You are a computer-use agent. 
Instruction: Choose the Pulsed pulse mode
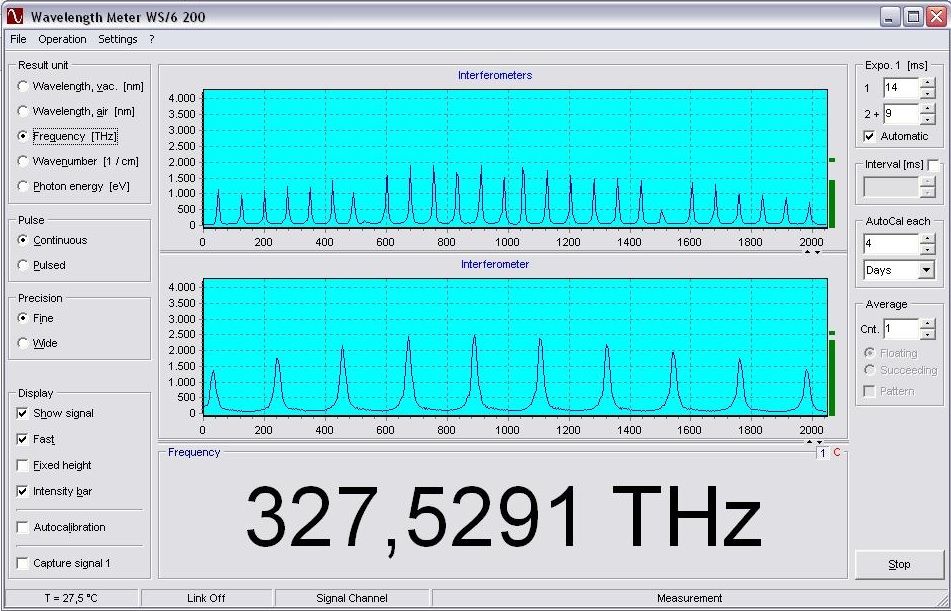click(x=42, y=265)
